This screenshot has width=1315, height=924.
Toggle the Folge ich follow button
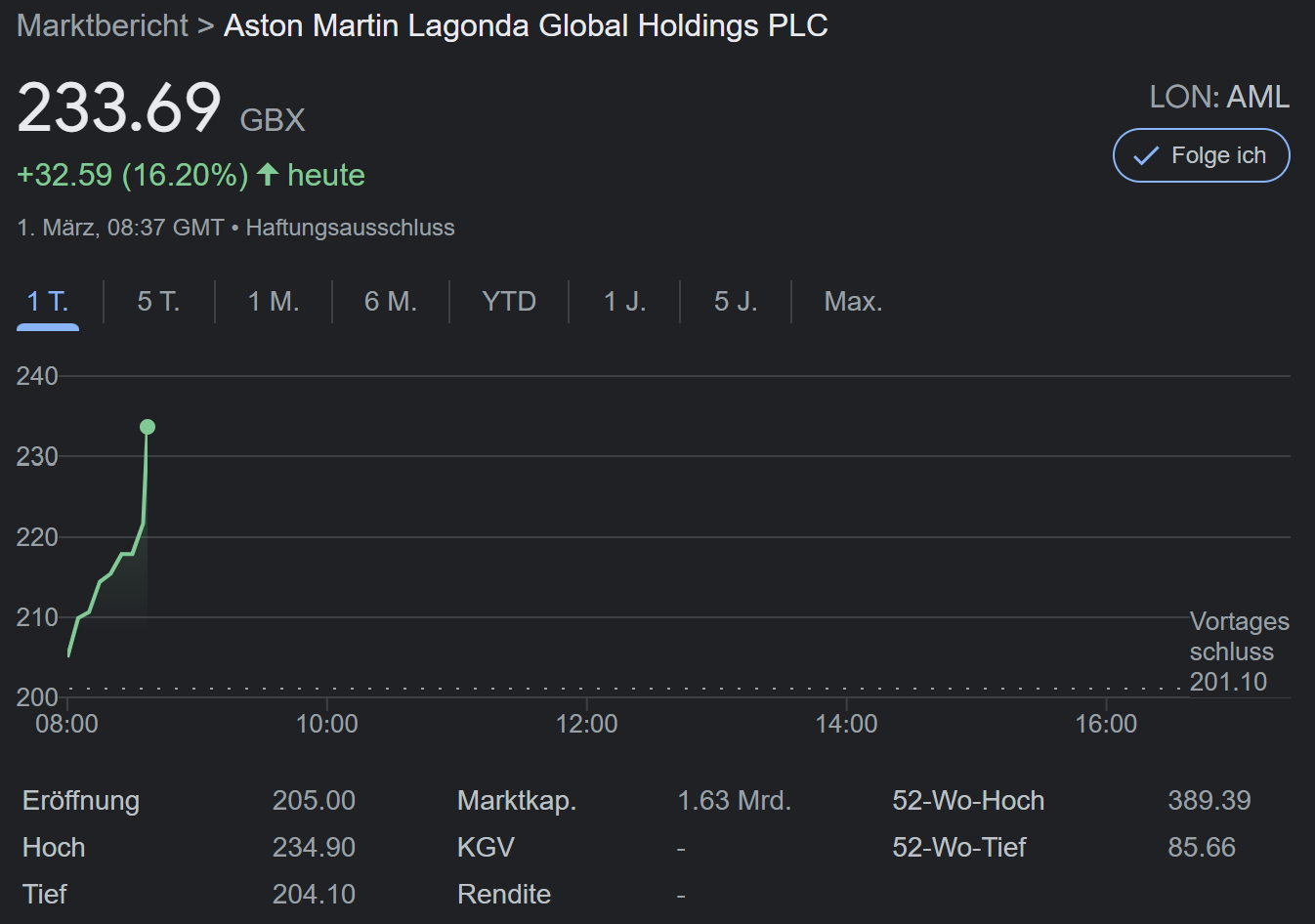[x=1201, y=155]
